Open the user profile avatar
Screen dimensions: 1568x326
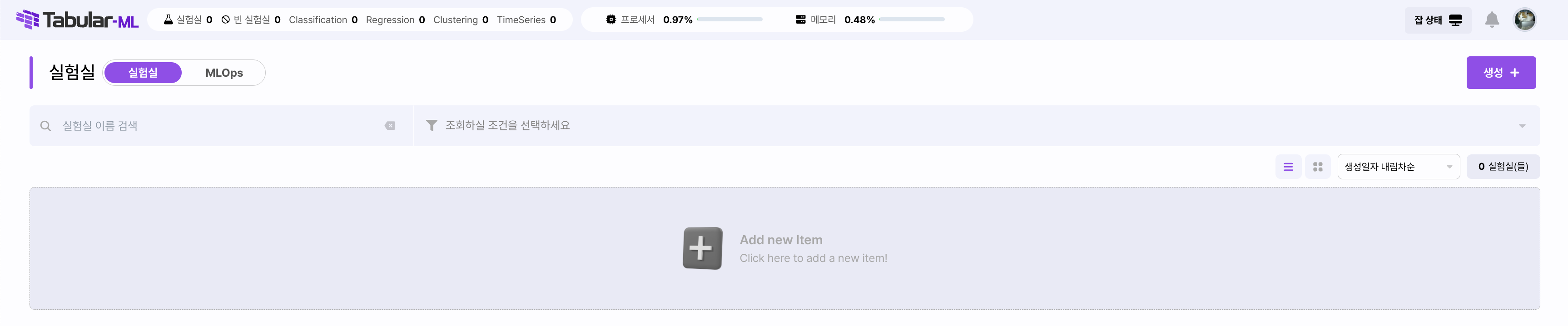[1524, 20]
